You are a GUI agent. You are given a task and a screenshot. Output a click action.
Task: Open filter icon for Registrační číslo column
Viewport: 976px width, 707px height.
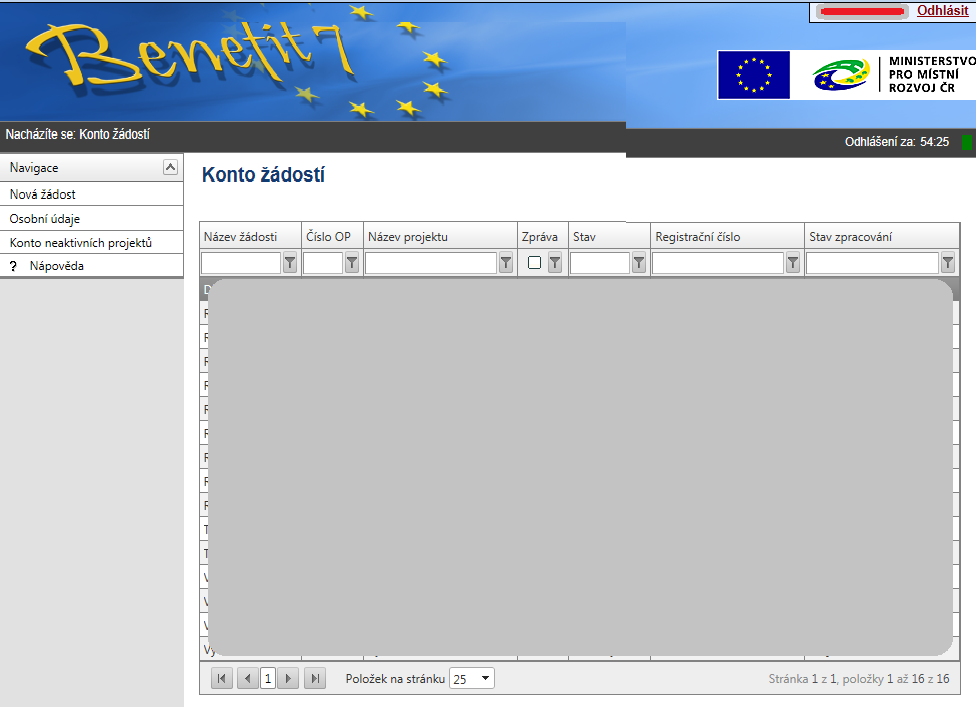[792, 263]
